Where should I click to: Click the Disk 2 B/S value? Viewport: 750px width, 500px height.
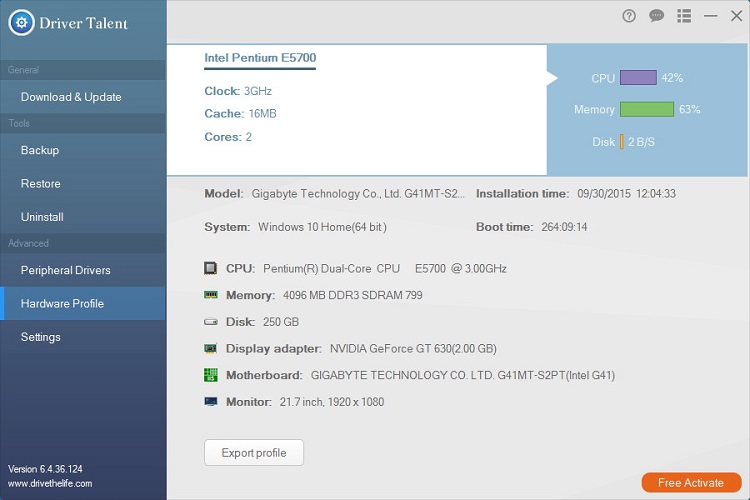(x=641, y=142)
